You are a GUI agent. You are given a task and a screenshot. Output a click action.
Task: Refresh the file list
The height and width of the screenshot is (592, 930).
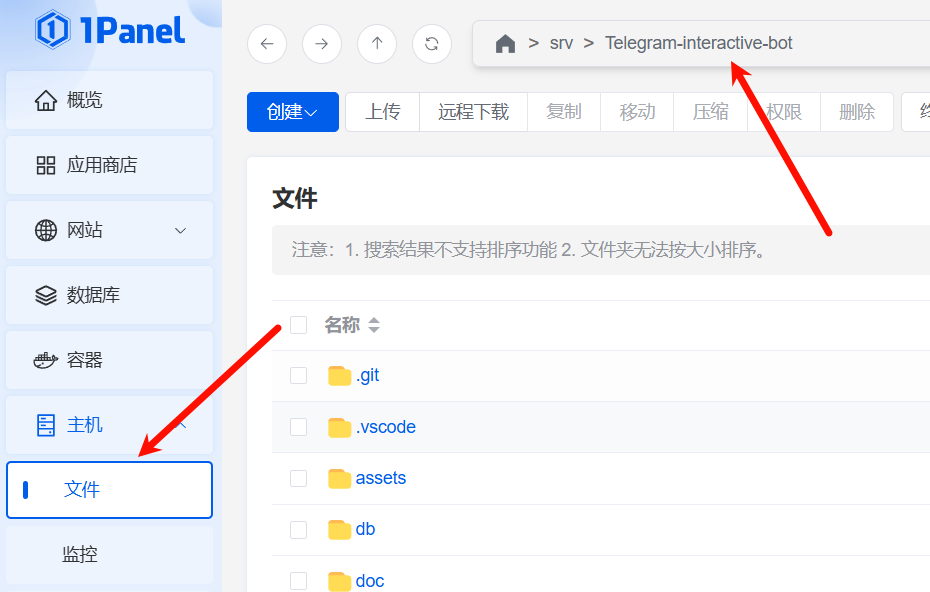(432, 44)
